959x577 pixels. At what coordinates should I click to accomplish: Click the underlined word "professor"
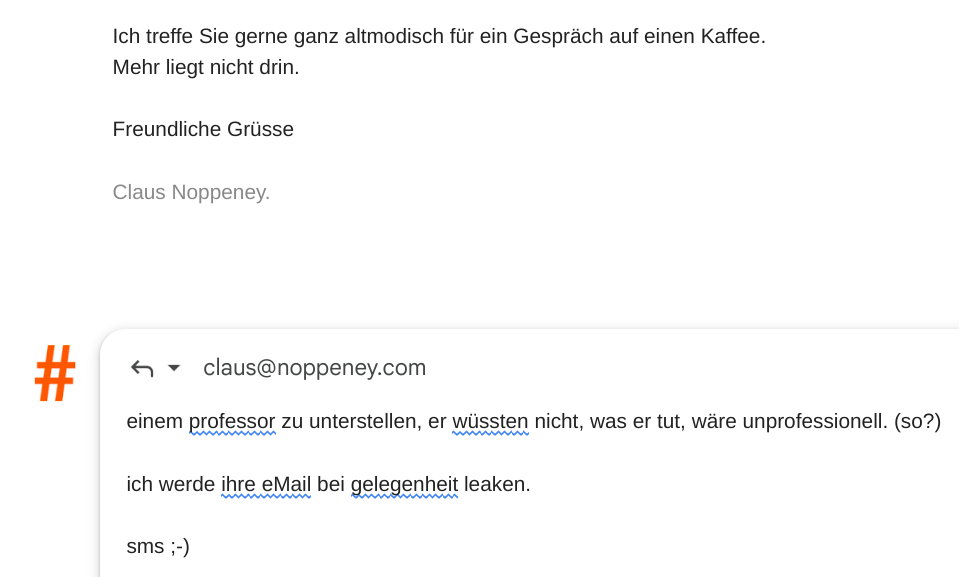coord(232,422)
